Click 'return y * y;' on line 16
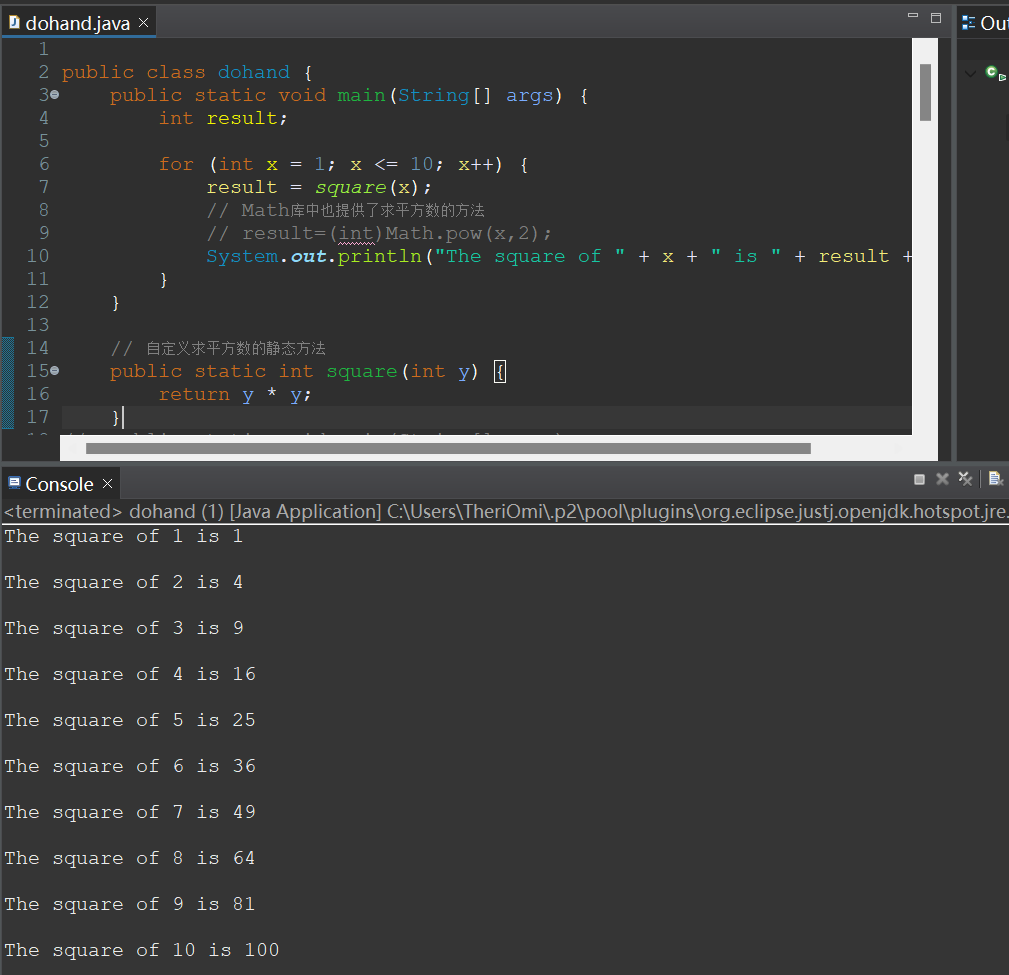The height and width of the screenshot is (975, 1009). (235, 395)
